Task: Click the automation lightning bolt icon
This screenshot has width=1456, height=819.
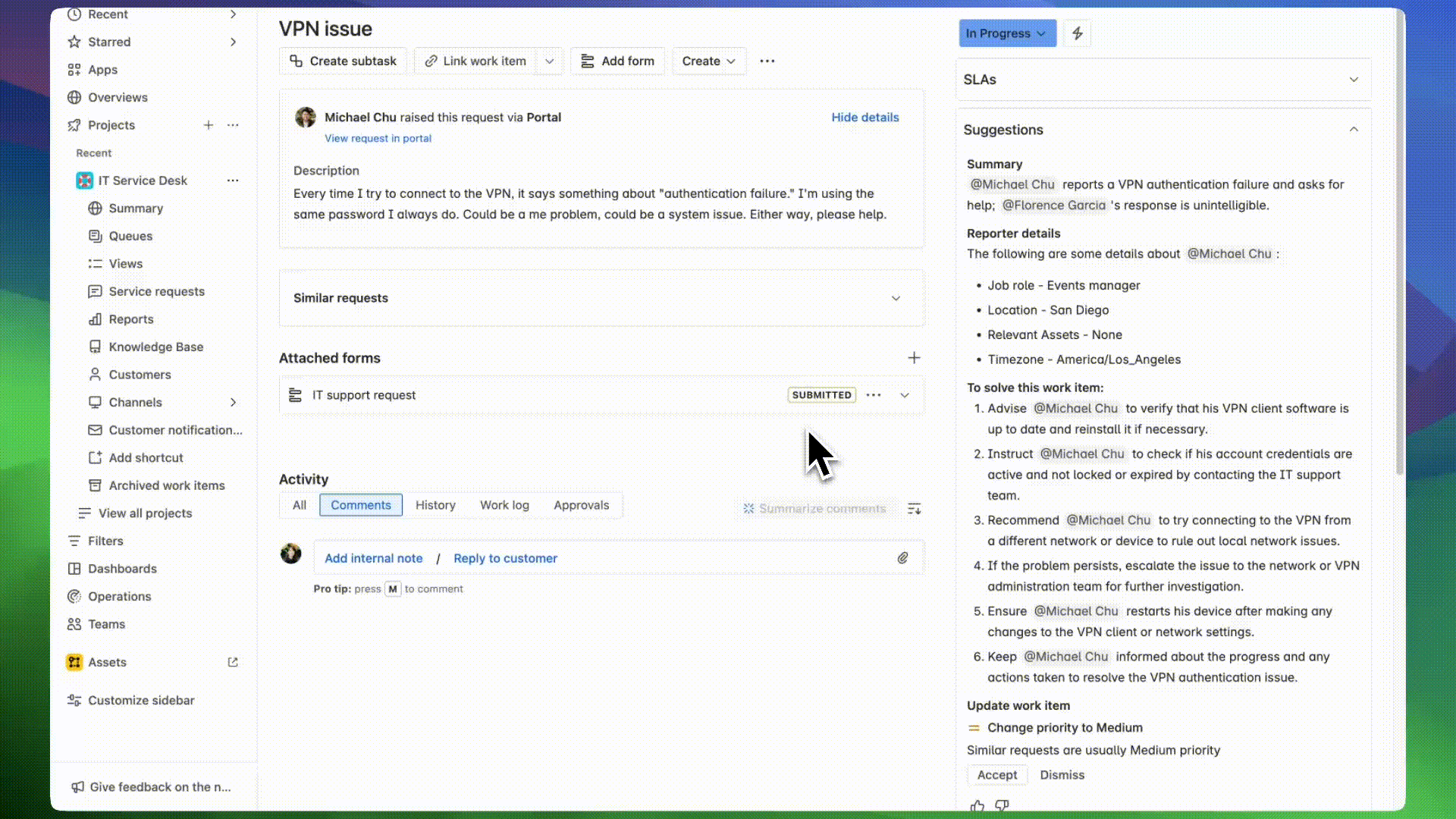Action: point(1078,33)
